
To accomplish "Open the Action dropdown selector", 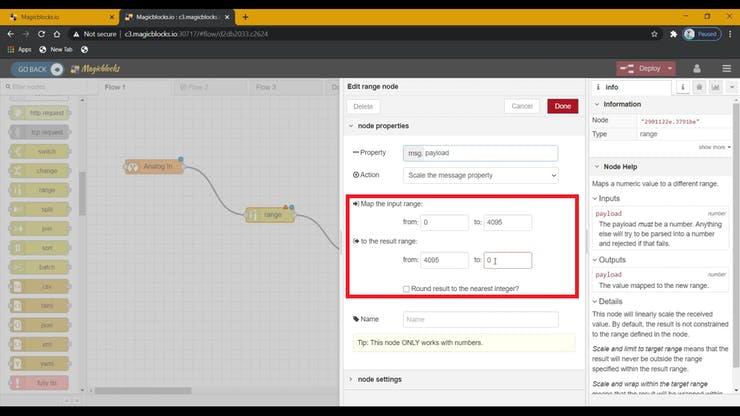I will click(481, 175).
